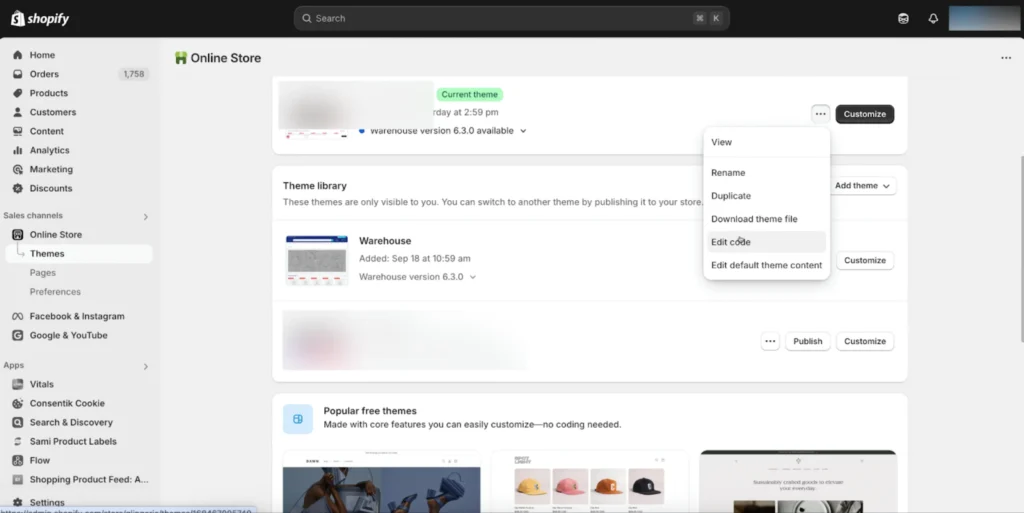This screenshot has height=513, width=1024.
Task: Click the Discounts badge icon
Action: [x=18, y=188]
